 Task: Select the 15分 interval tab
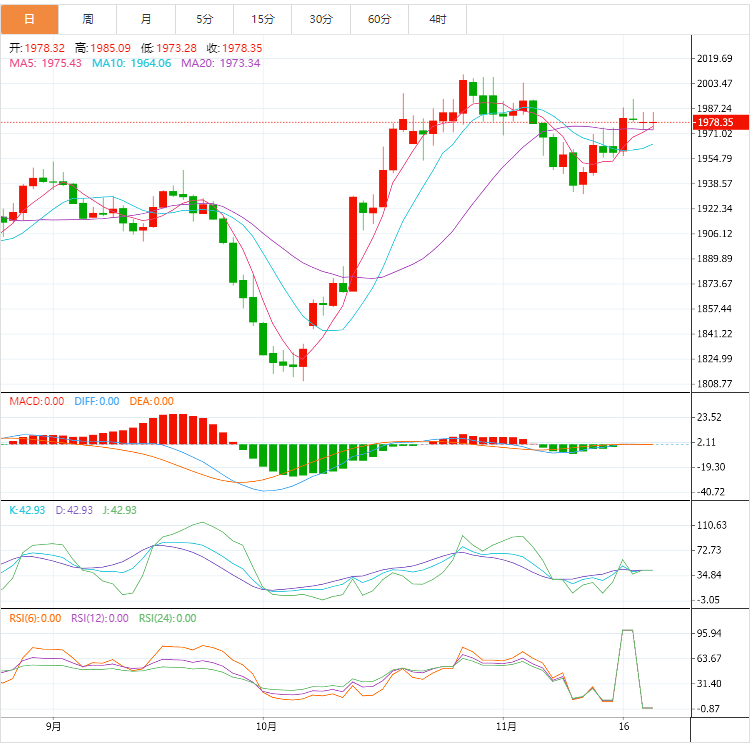263,19
